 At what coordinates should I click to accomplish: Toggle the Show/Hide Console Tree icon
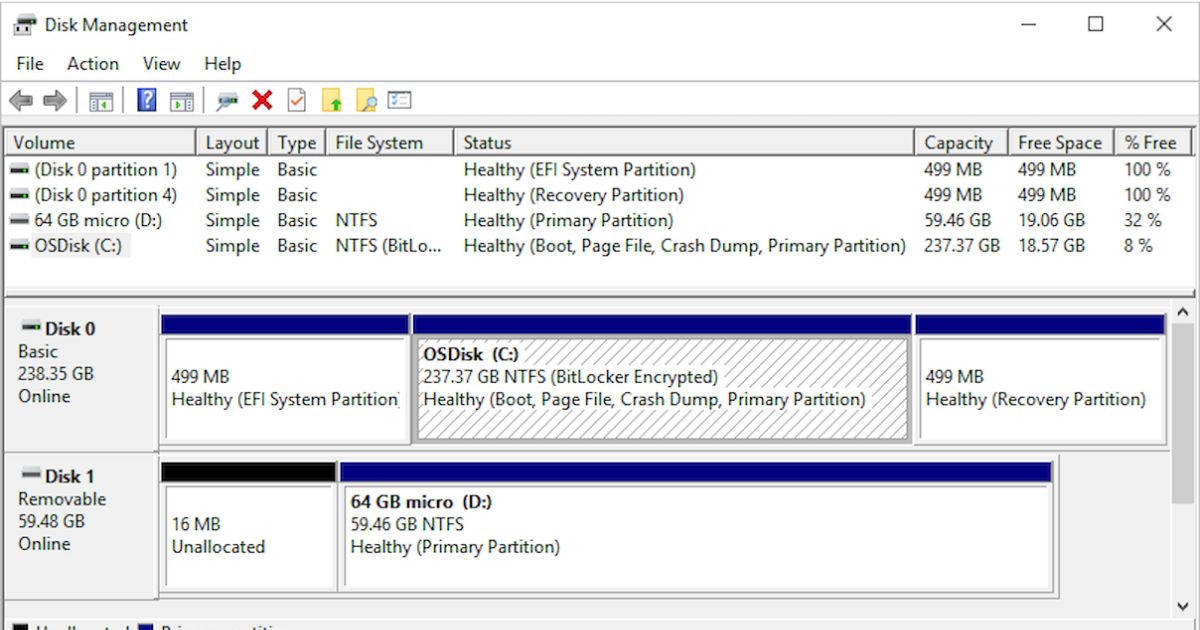pyautogui.click(x=101, y=100)
